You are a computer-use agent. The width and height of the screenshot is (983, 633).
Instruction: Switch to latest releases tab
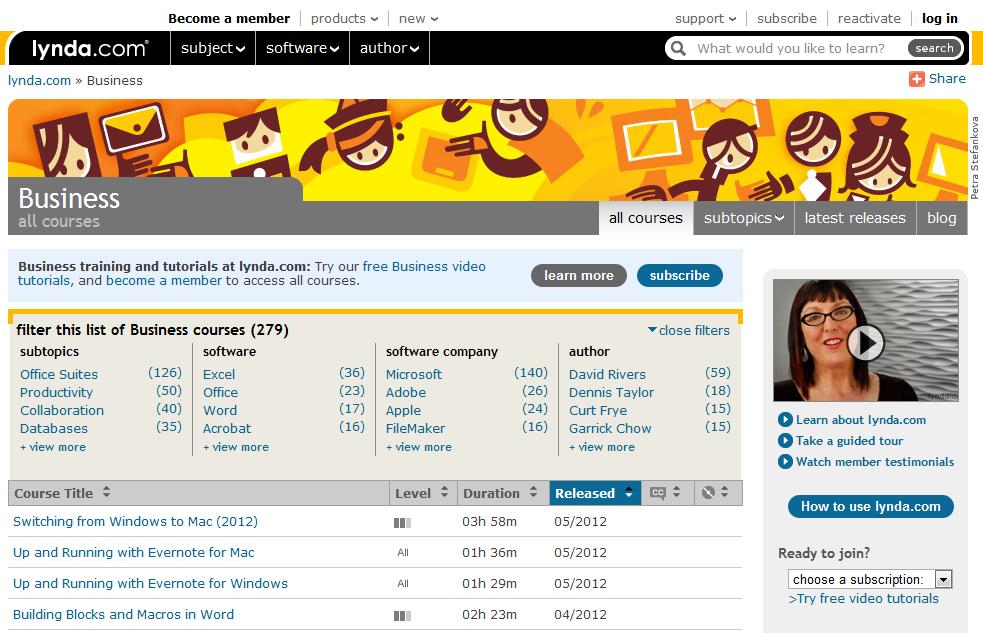click(x=855, y=218)
